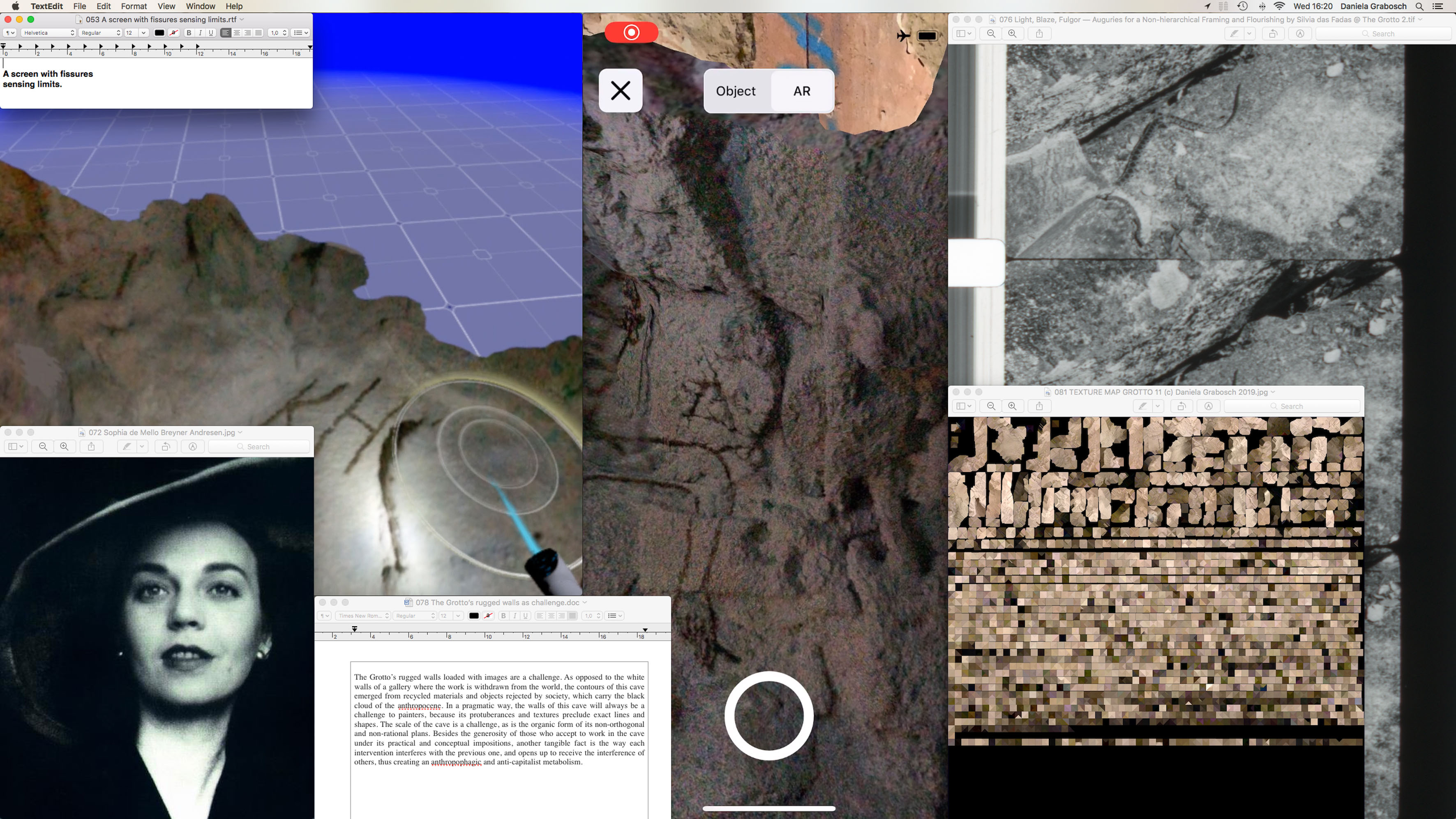Open the Regular typeface dropdown in 053 rtf window
The width and height of the screenshot is (1456, 819).
pyautogui.click(x=100, y=33)
